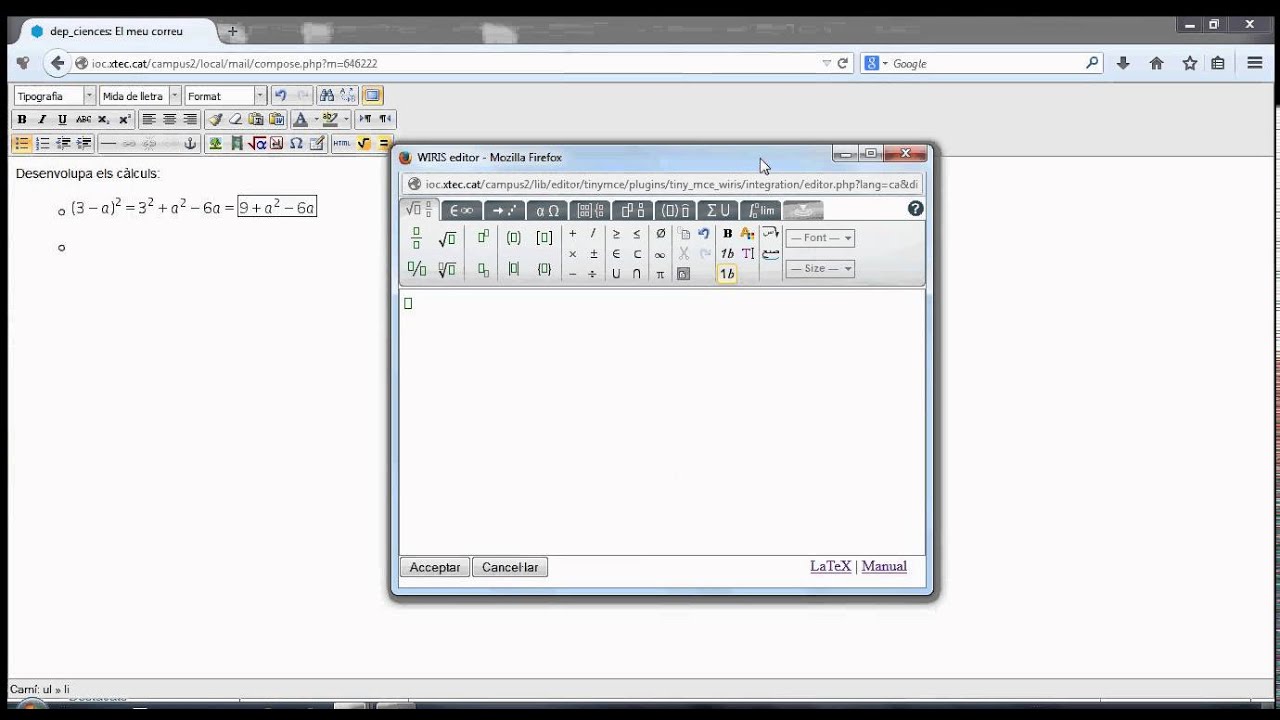Insert round parentheses template
This screenshot has height=720, width=1280.
point(513,238)
